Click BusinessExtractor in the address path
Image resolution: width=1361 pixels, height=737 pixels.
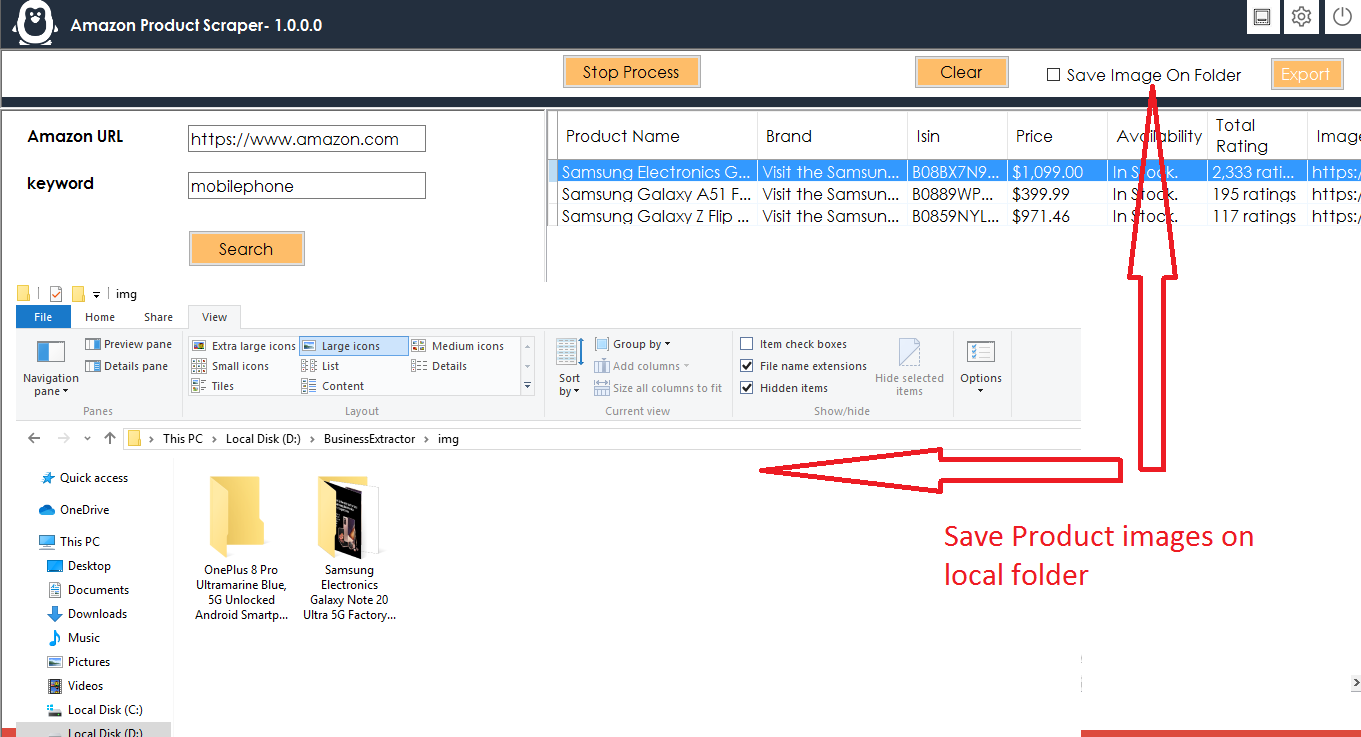(x=370, y=439)
